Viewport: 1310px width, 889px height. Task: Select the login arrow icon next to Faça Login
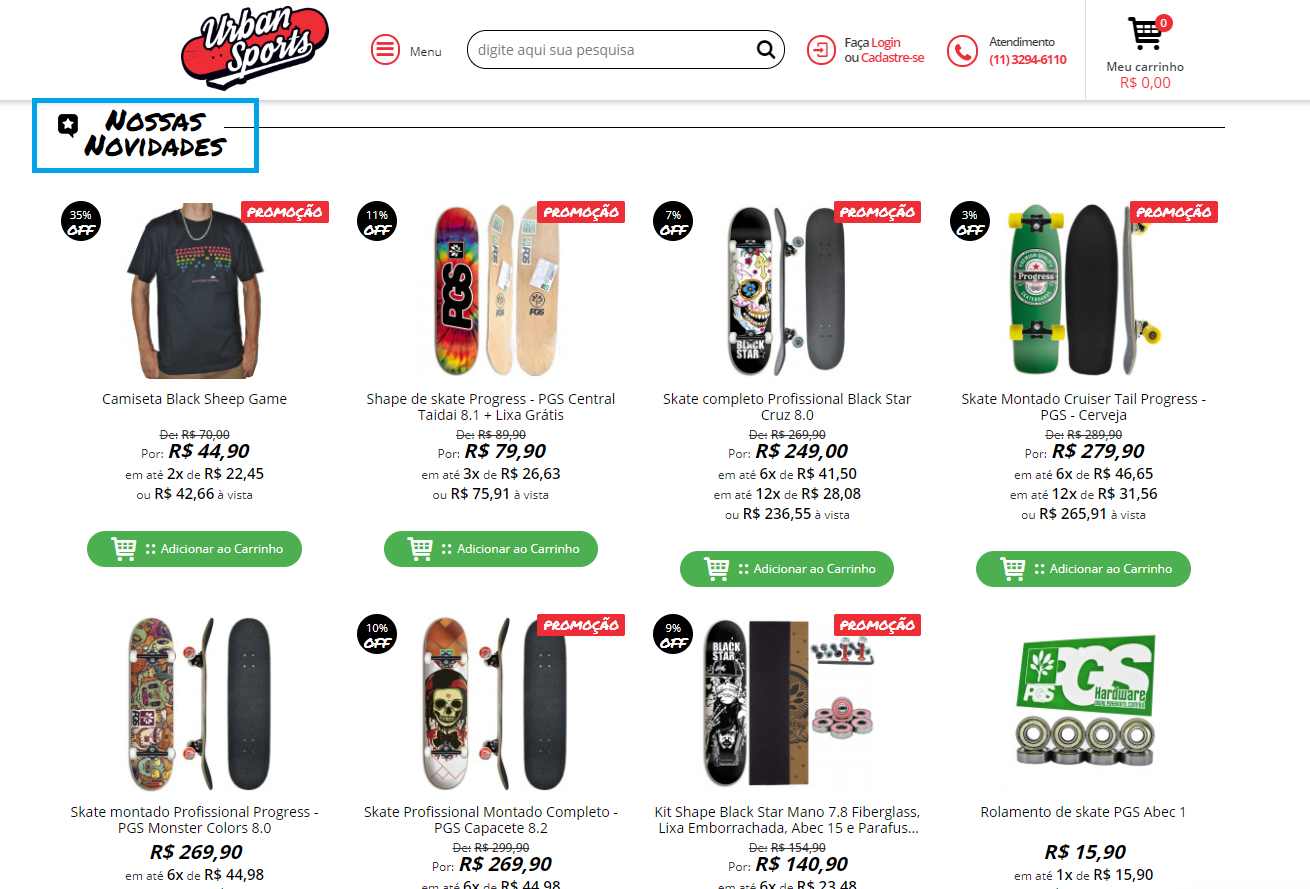click(820, 49)
